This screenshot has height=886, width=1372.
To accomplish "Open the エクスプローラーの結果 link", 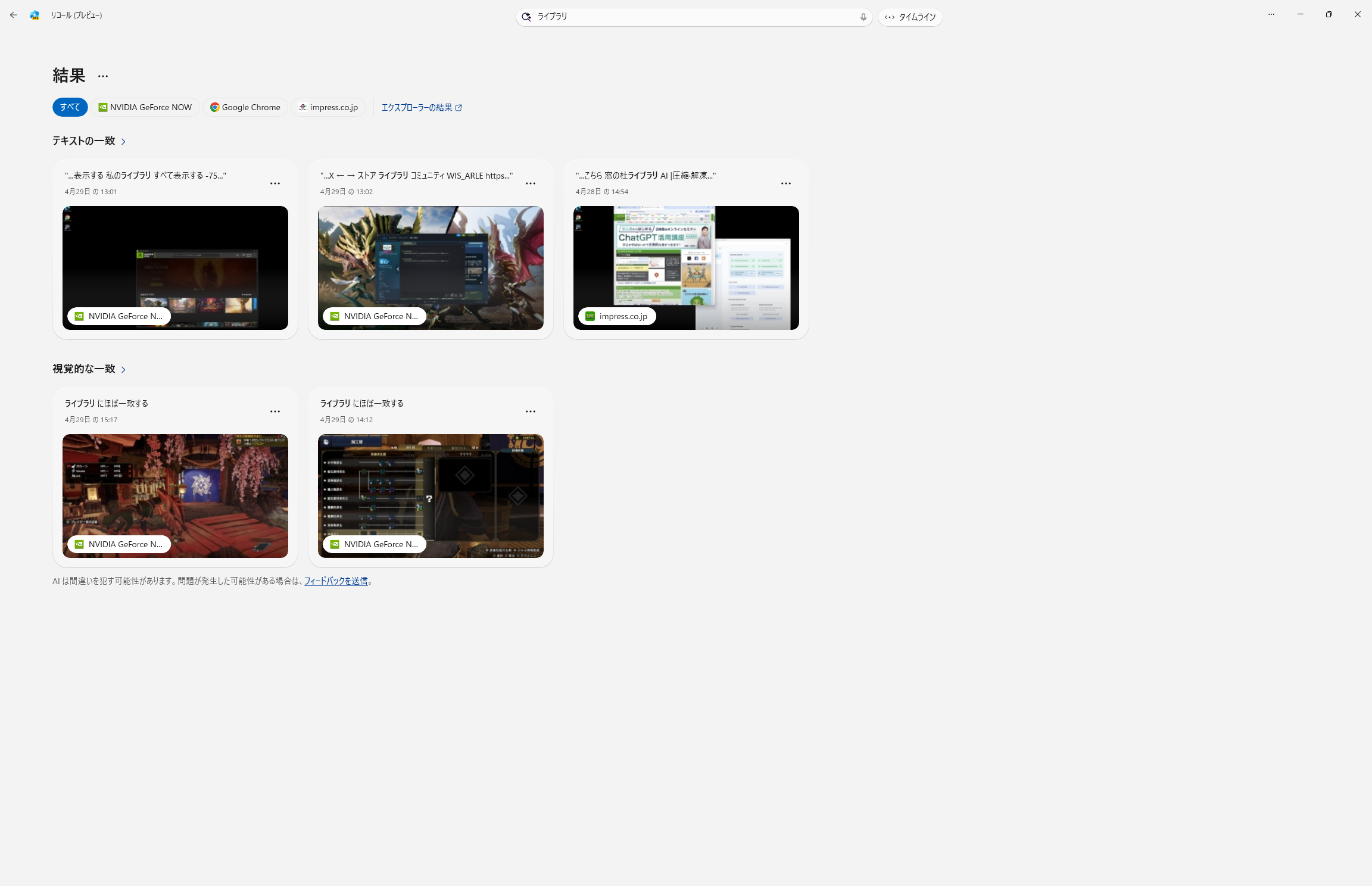I will click(421, 107).
